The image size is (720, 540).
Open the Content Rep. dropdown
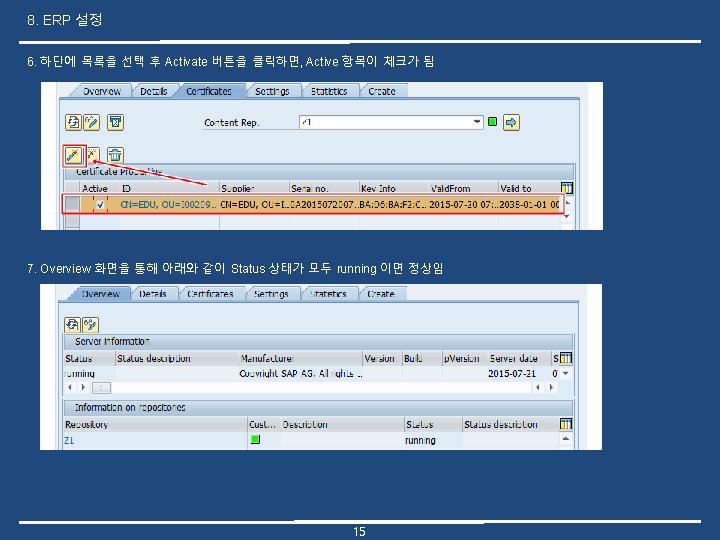[x=477, y=122]
